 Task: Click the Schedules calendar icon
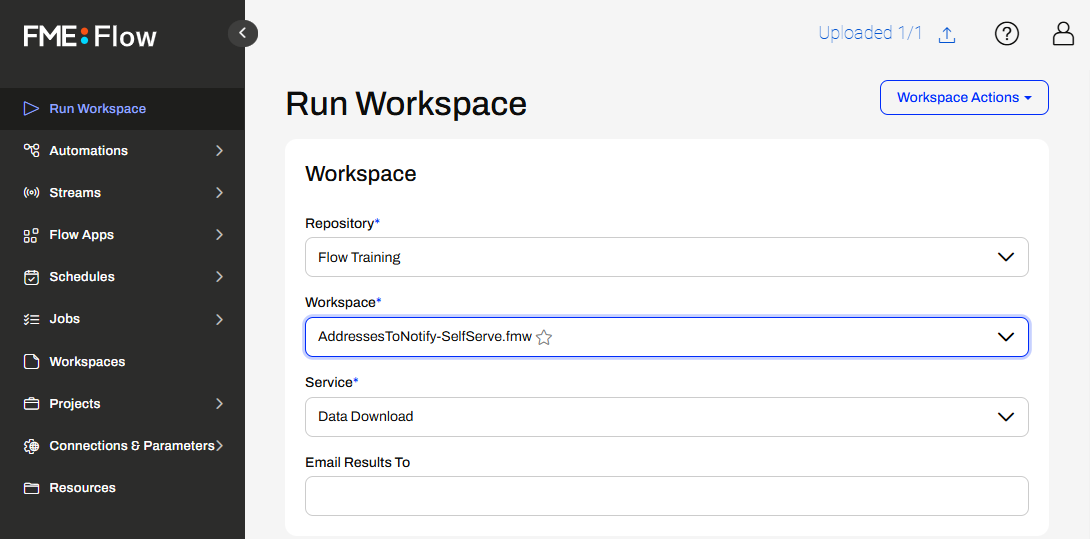31,277
